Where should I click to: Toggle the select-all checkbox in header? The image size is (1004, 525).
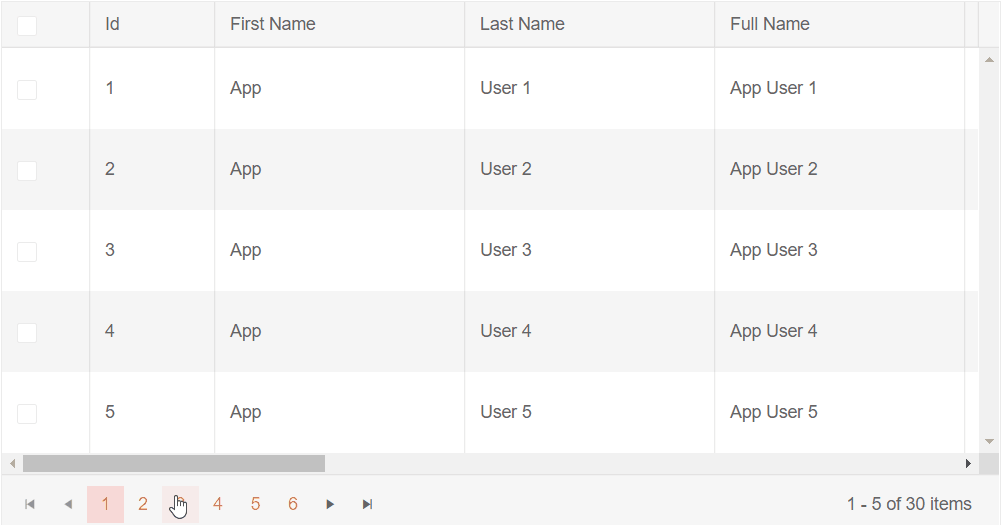[x=27, y=25]
